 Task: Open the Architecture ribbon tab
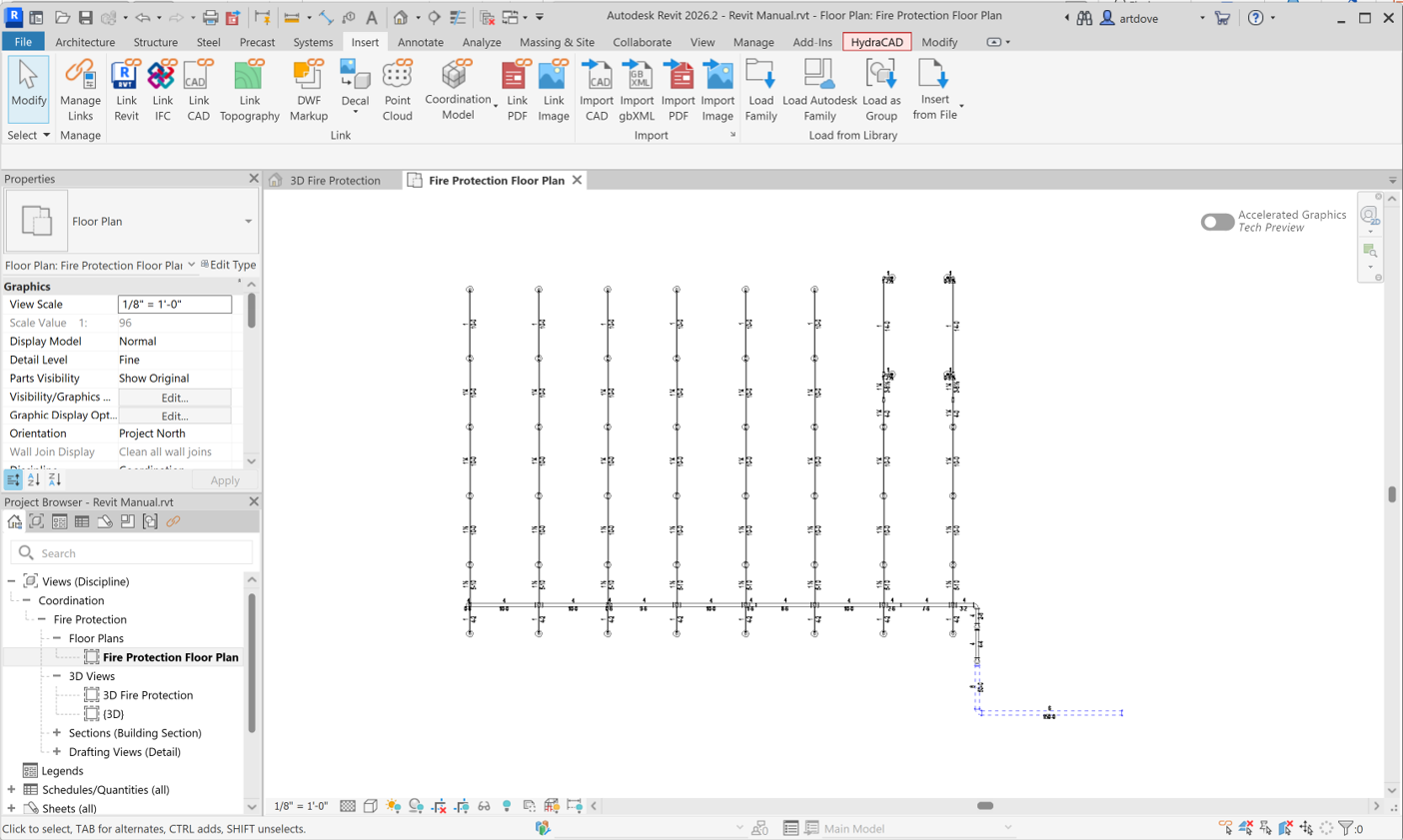click(85, 42)
